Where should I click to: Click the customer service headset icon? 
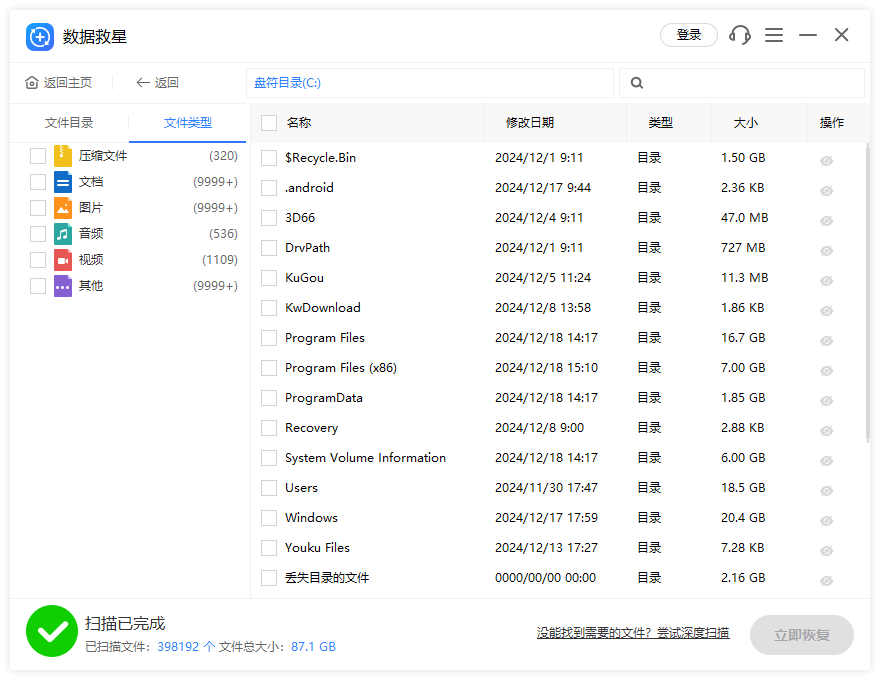[x=740, y=35]
